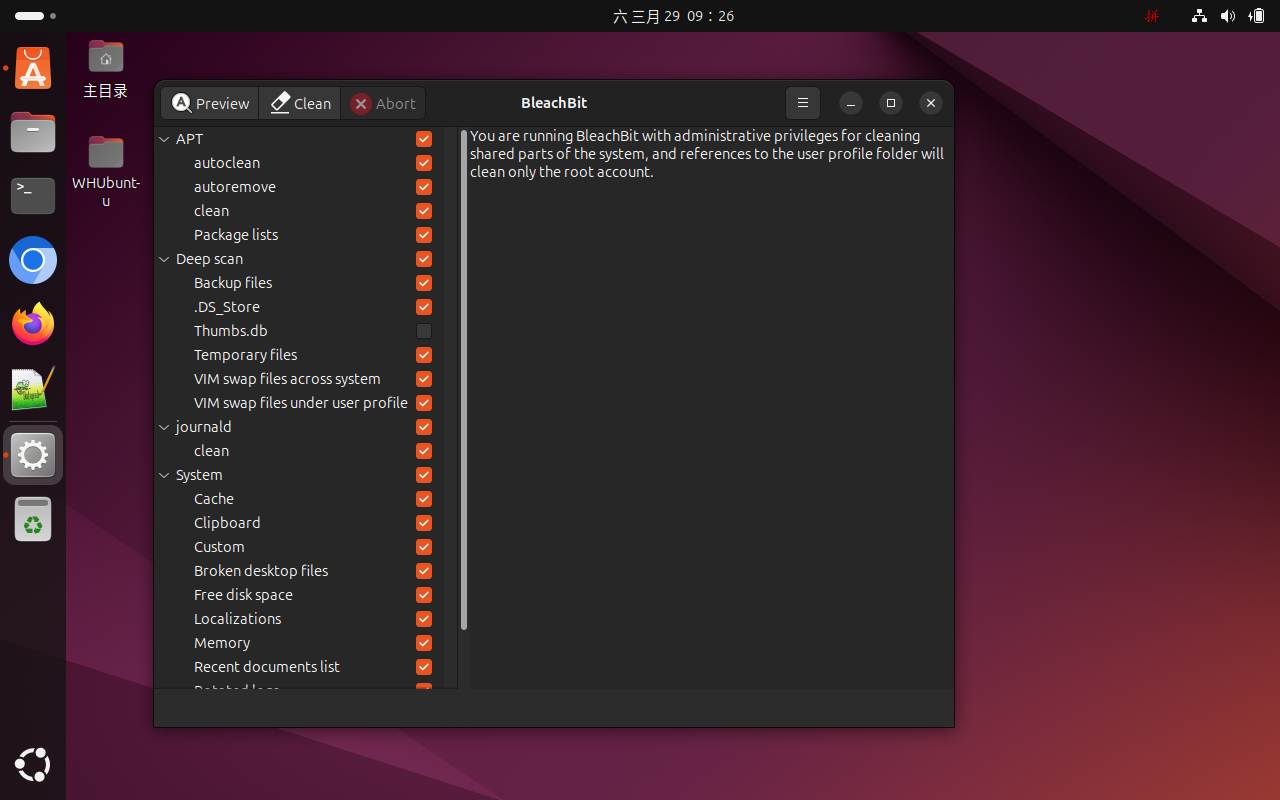The width and height of the screenshot is (1280, 800).
Task: Launch Terminal from the dock
Action: click(33, 196)
